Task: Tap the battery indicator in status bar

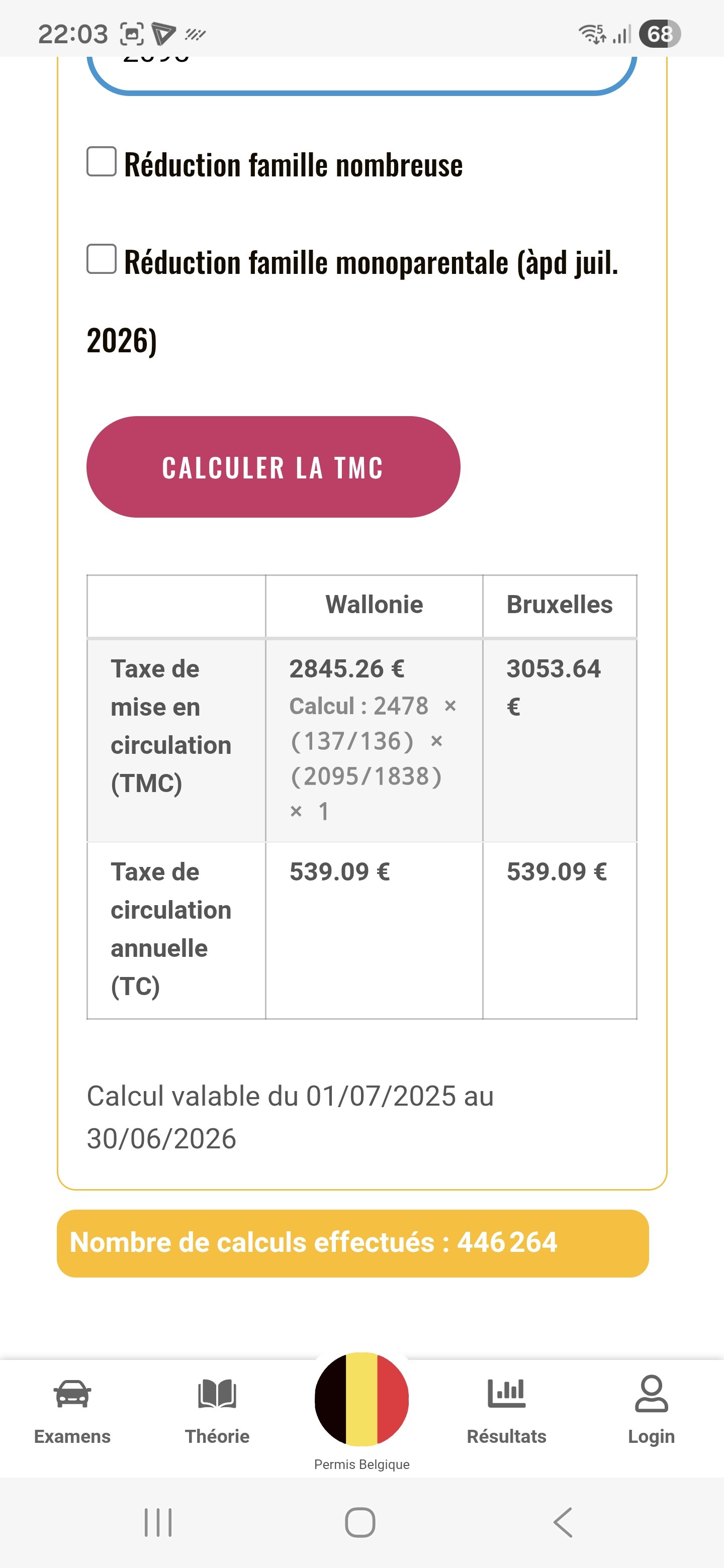Action: 660,34
